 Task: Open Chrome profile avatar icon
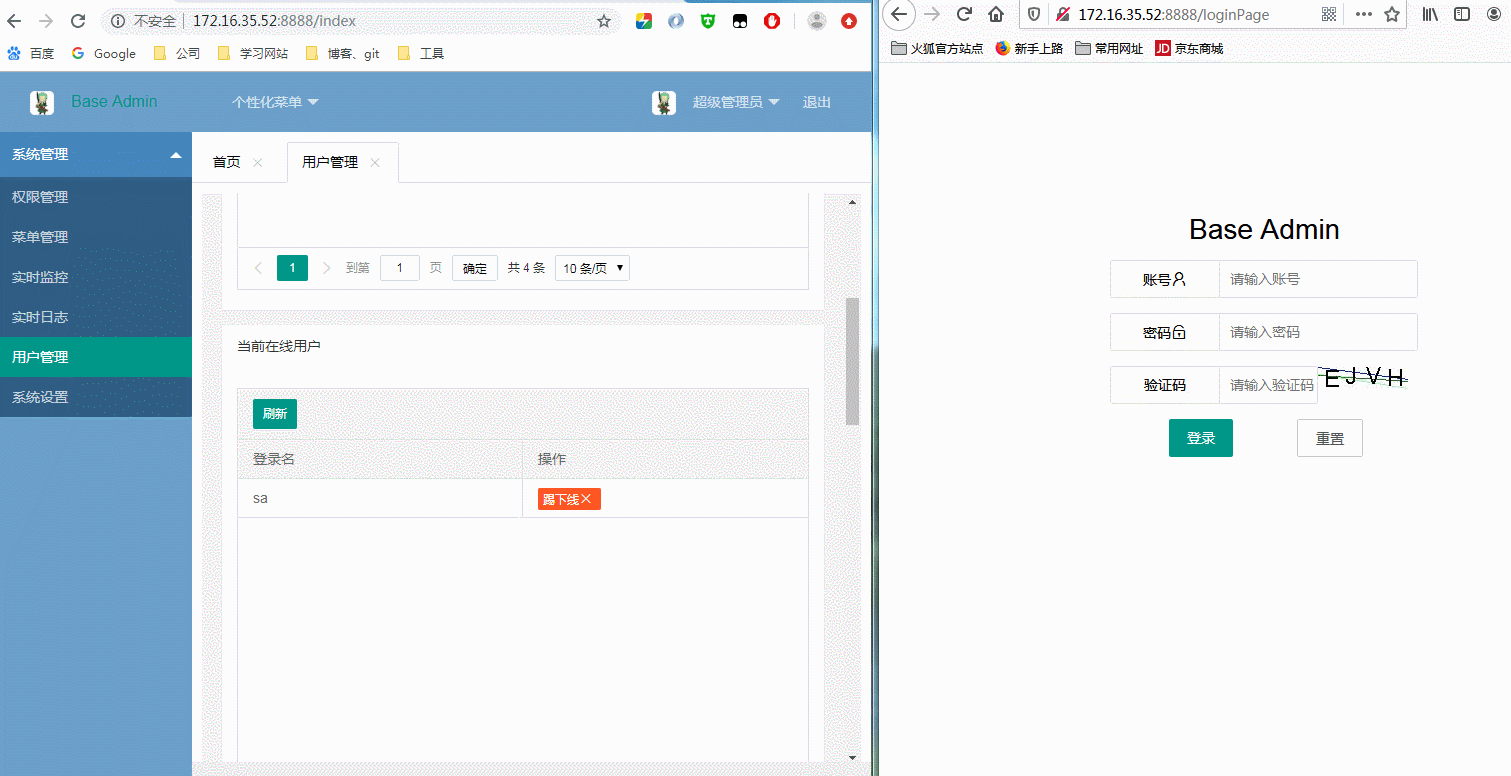click(817, 21)
